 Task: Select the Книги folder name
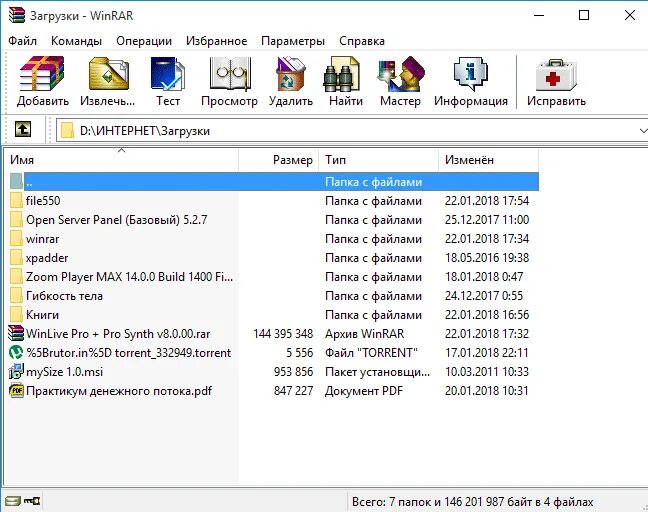43,315
